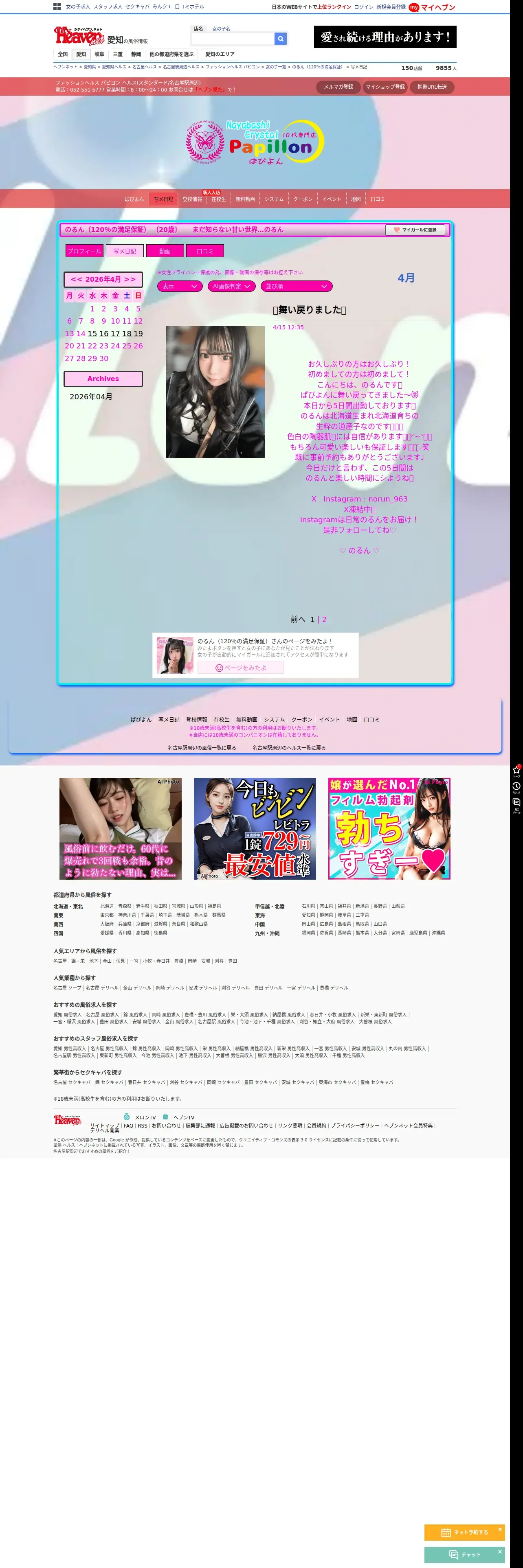Select the 三重 region tab

point(117,54)
